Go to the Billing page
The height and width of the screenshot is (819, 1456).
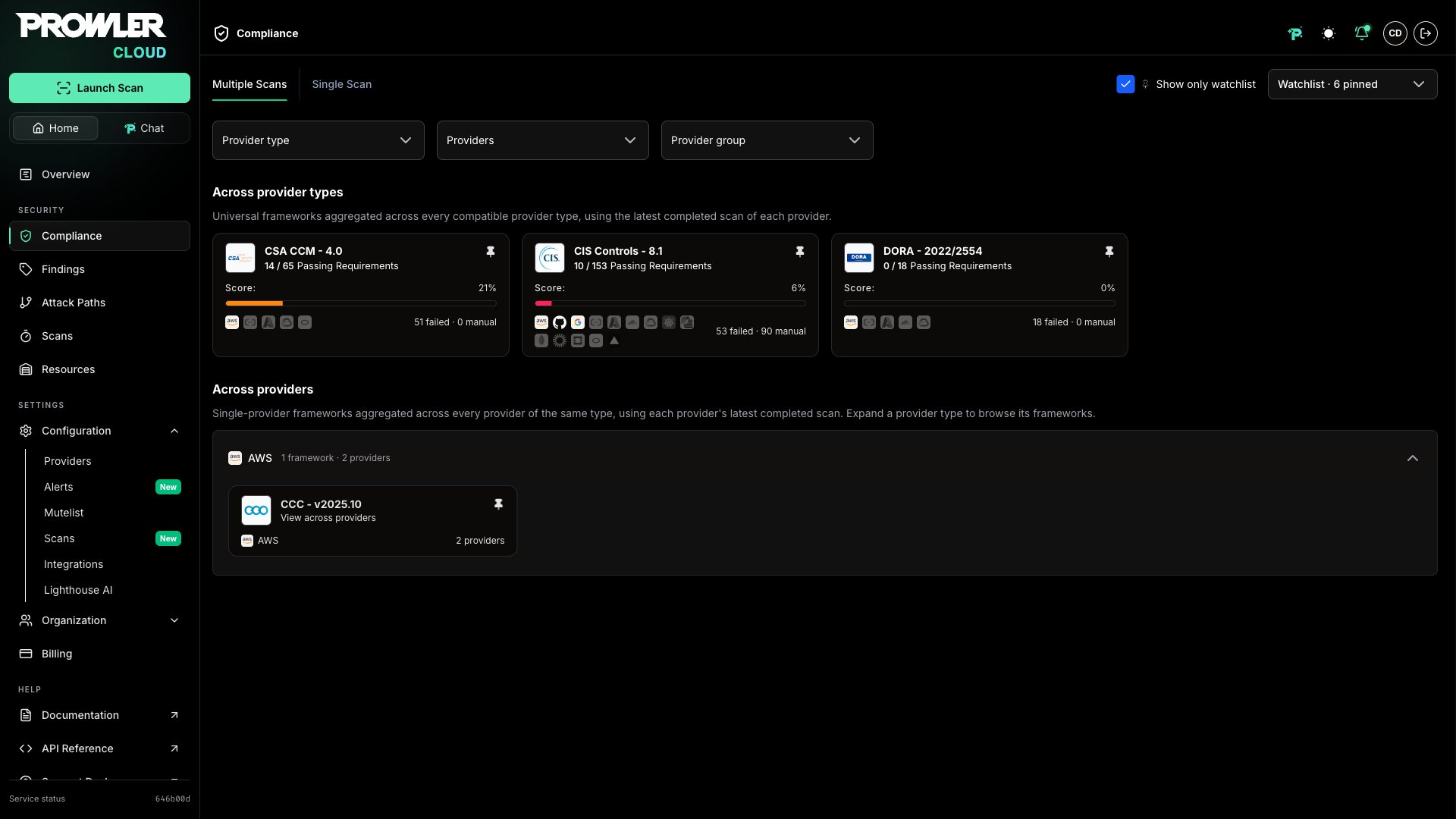99,654
